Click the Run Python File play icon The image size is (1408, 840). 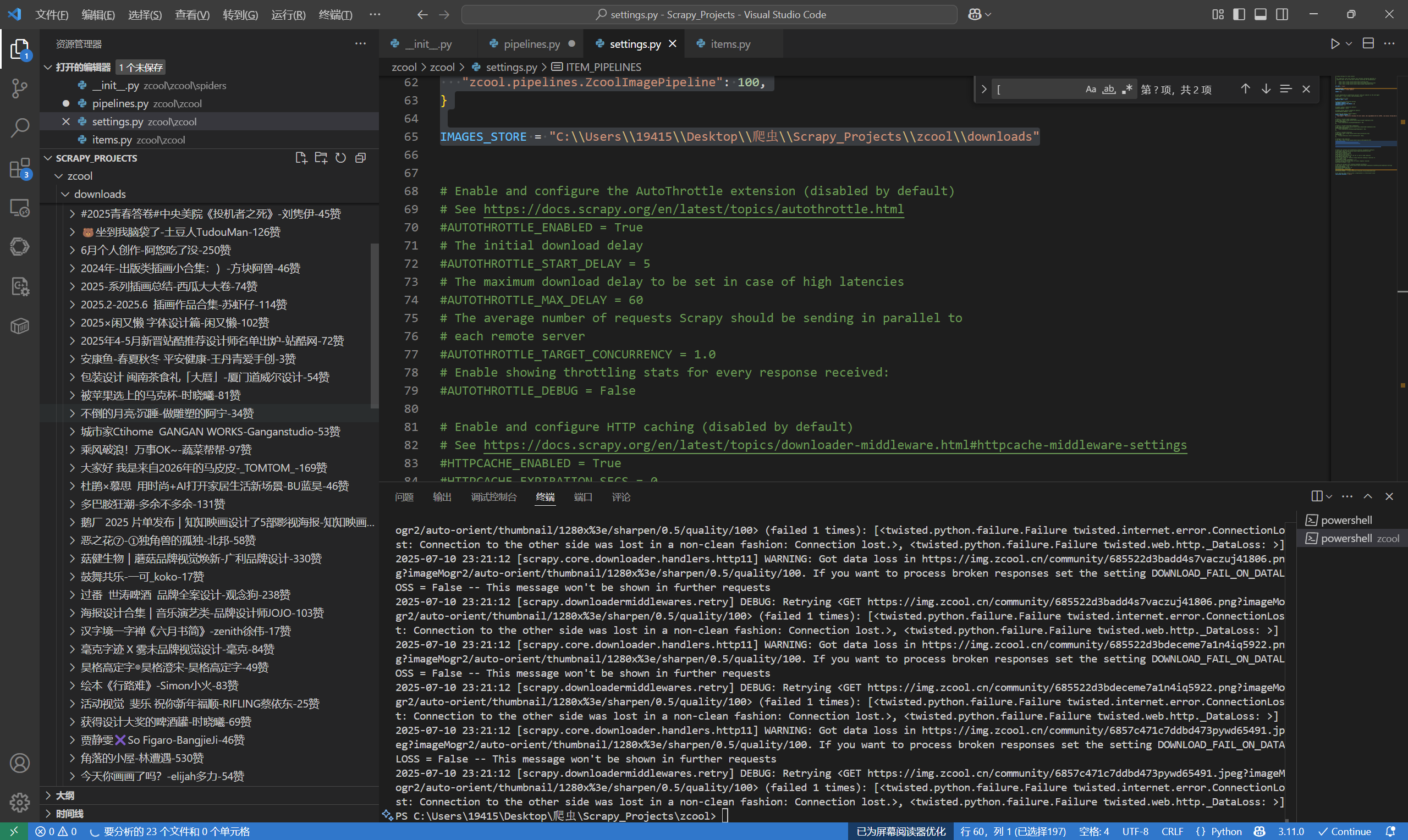coord(1335,44)
